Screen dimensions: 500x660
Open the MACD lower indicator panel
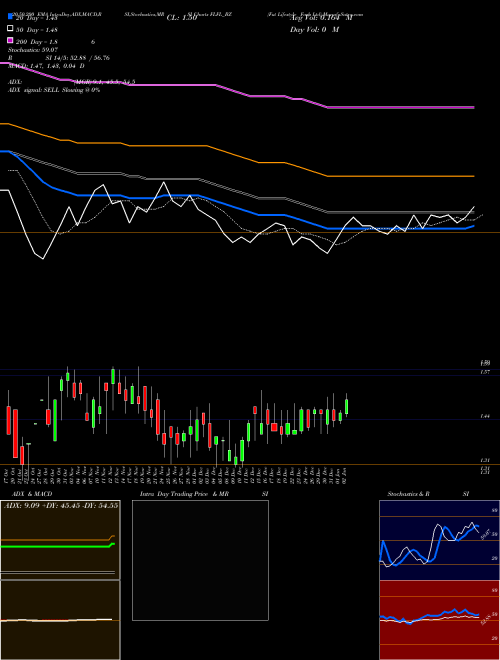pos(60,620)
